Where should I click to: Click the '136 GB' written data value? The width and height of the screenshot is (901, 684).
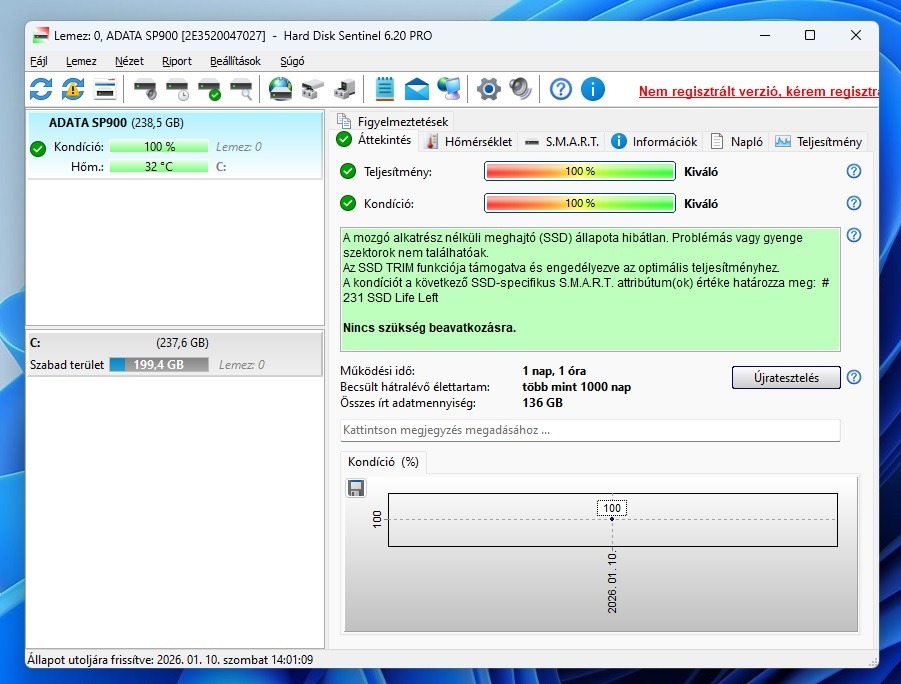pyautogui.click(x=542, y=403)
